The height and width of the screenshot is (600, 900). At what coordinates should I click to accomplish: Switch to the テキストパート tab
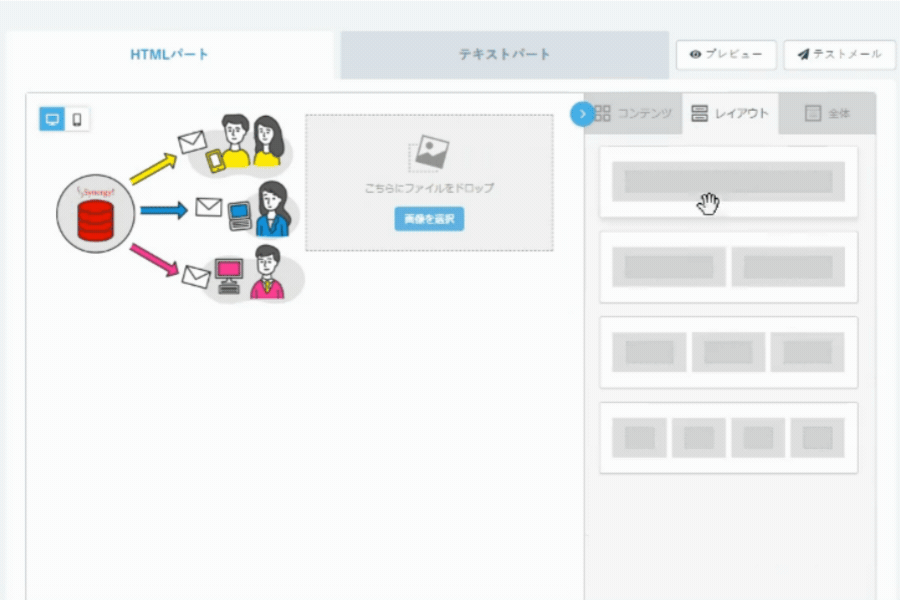click(x=504, y=55)
